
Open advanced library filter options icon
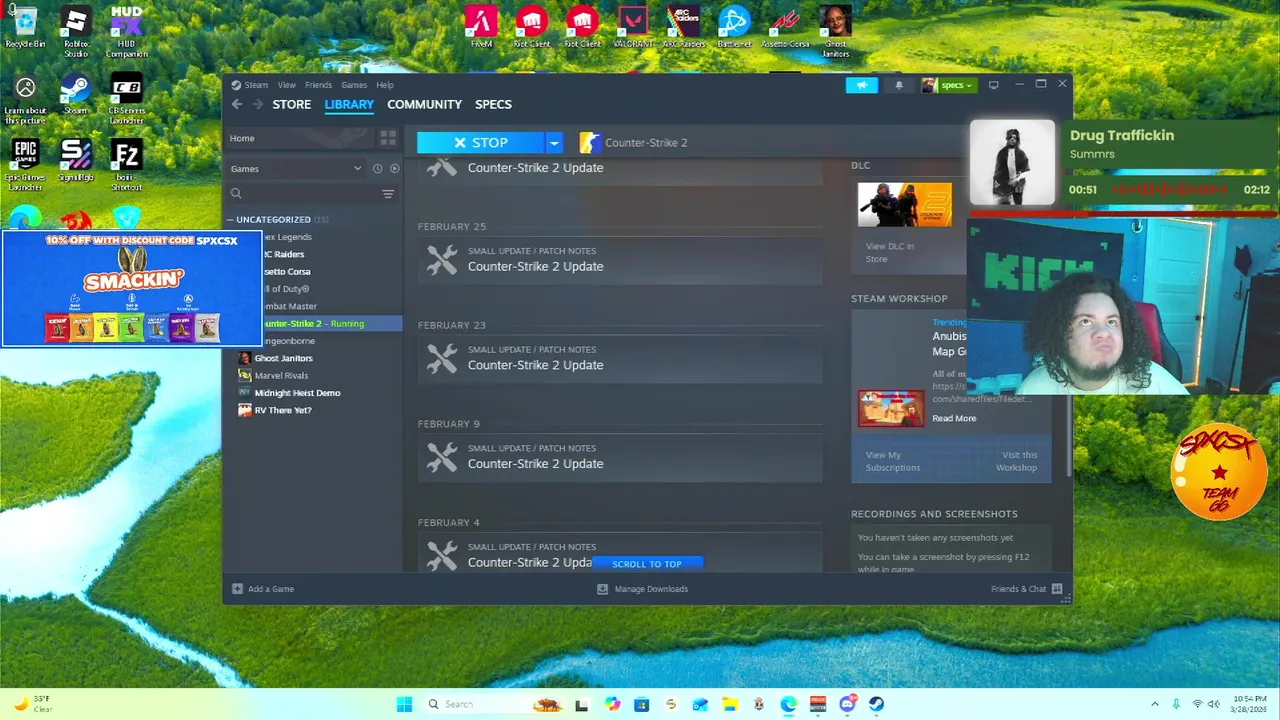(388, 194)
